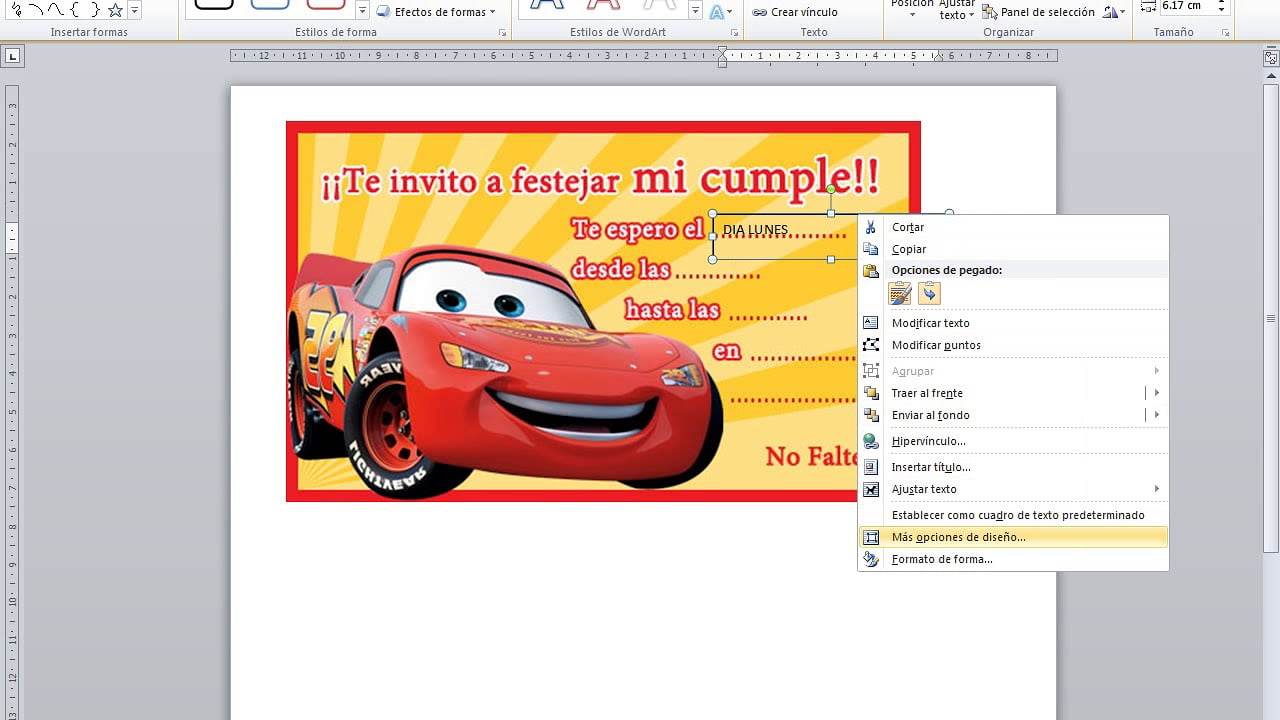Open Estilos de WordArt dialog launcher
The image size is (1280, 720).
click(734, 33)
